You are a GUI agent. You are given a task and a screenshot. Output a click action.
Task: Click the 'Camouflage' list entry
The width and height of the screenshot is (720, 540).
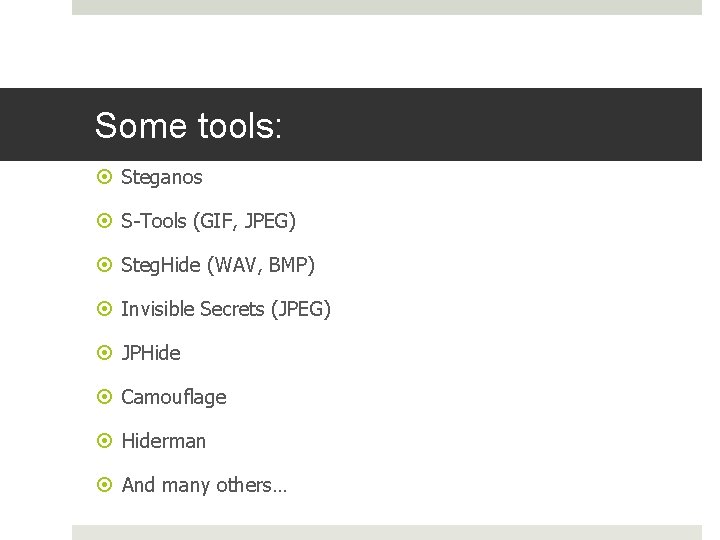click(174, 398)
